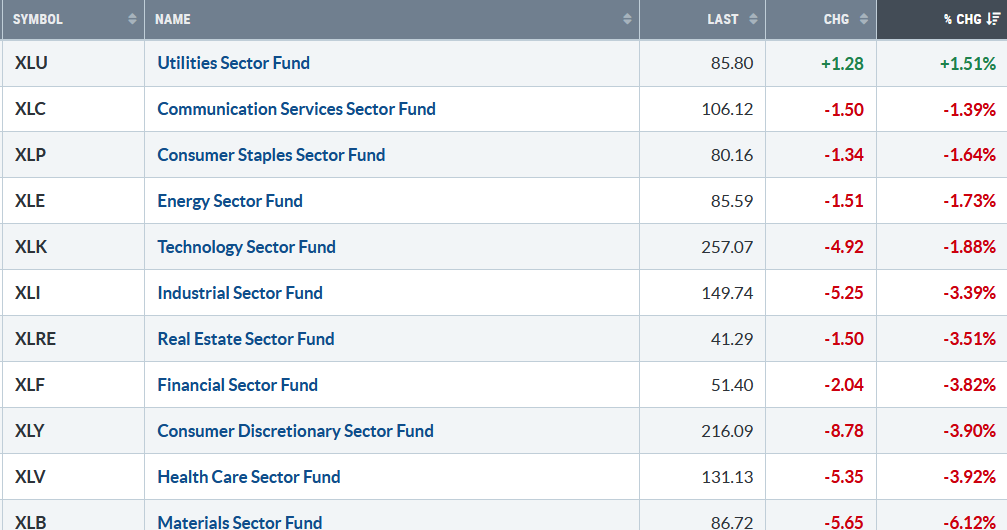Open the Energy Sector Fund link
1007x530 pixels.
click(230, 201)
